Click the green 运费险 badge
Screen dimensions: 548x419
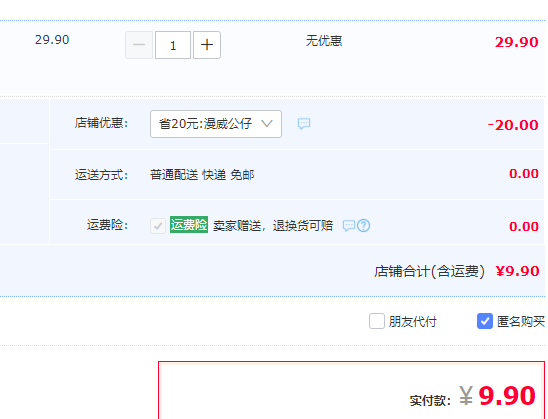pos(189,225)
